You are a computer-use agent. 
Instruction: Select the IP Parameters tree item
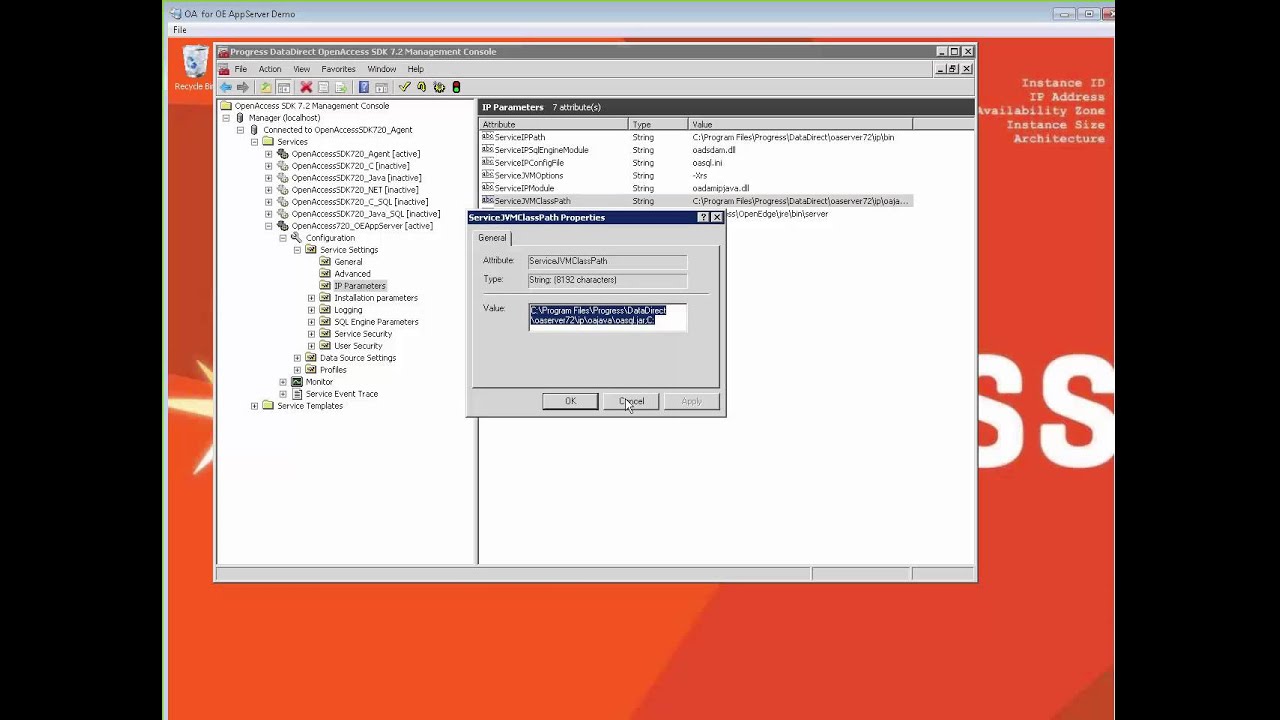pos(359,286)
